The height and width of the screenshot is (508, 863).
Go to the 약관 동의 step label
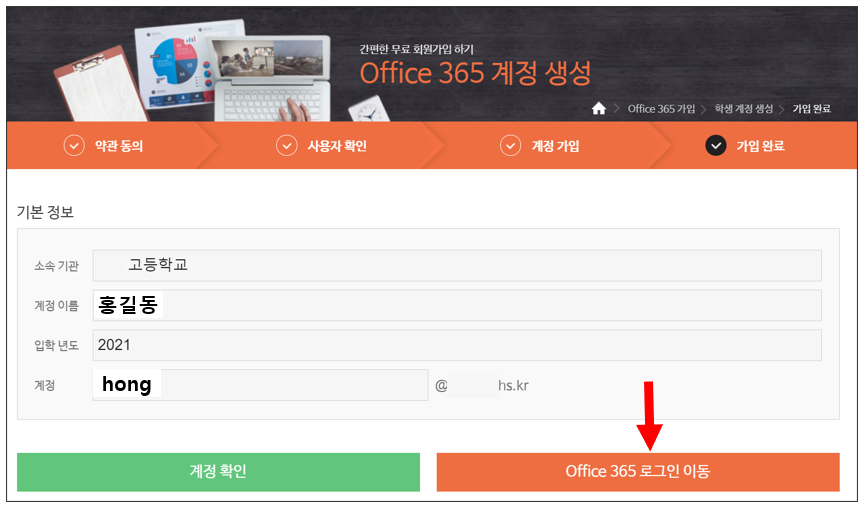119,146
